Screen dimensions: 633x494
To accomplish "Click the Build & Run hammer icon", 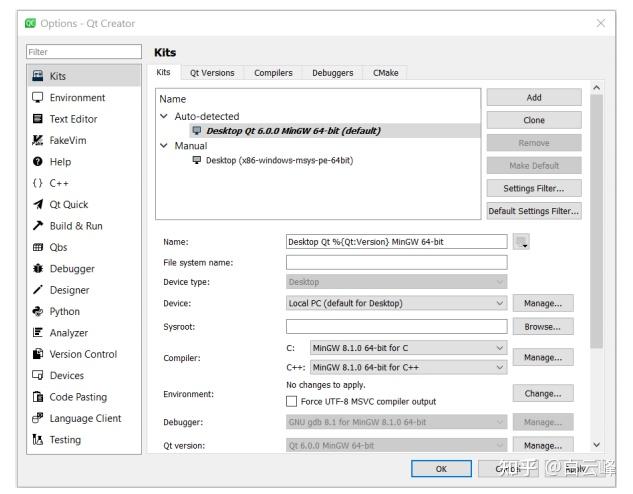I will click(38, 226).
